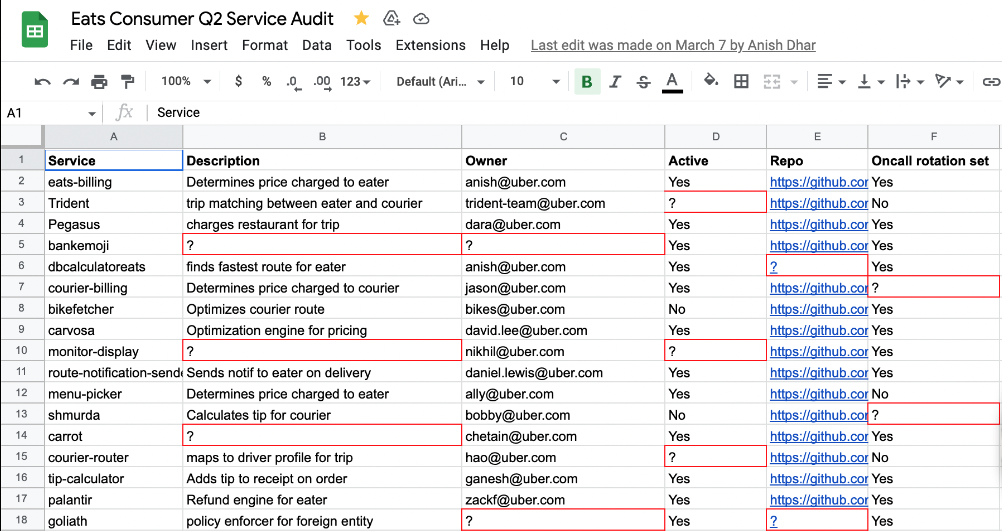
Task: Open the Extensions menu
Action: point(430,45)
